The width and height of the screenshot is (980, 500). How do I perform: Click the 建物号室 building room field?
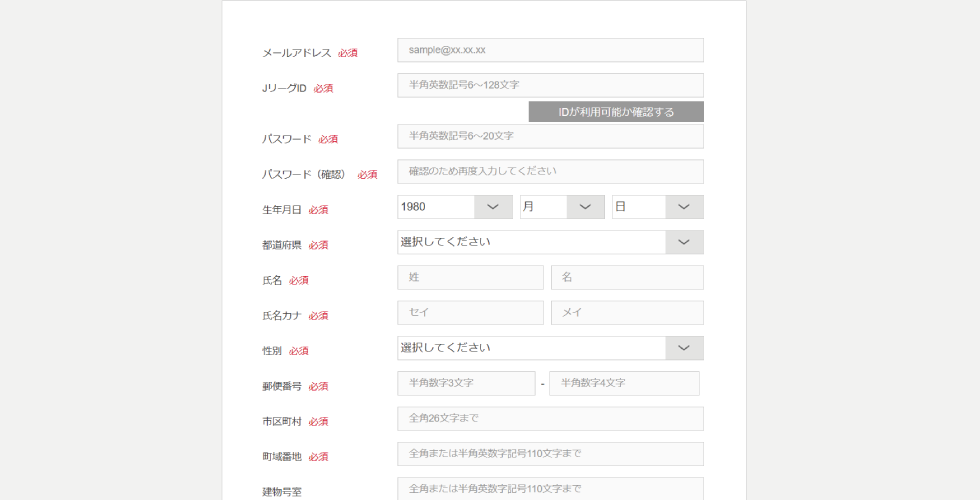[550, 488]
